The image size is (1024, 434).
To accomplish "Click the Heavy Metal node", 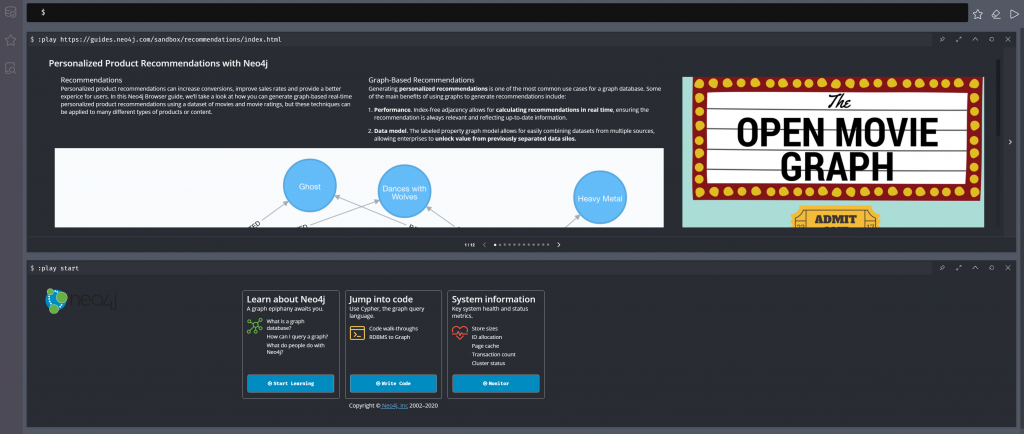I will pos(600,198).
